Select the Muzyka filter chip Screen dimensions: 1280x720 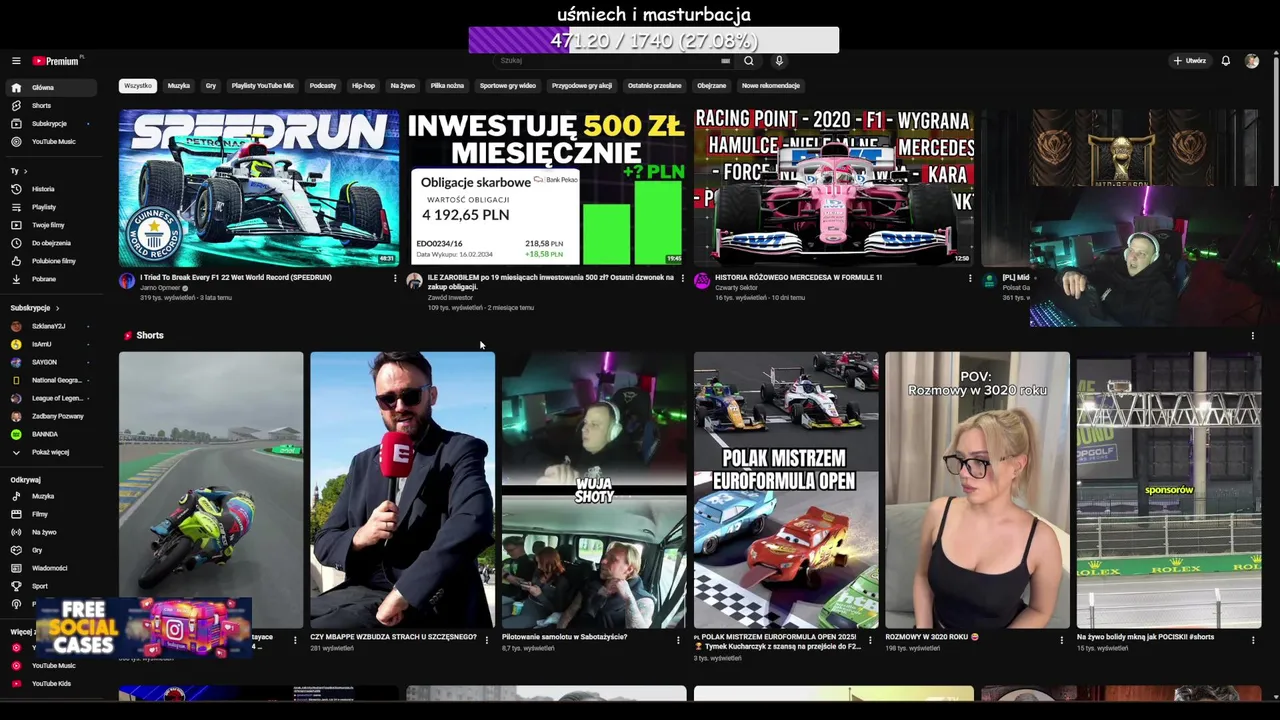(x=179, y=86)
